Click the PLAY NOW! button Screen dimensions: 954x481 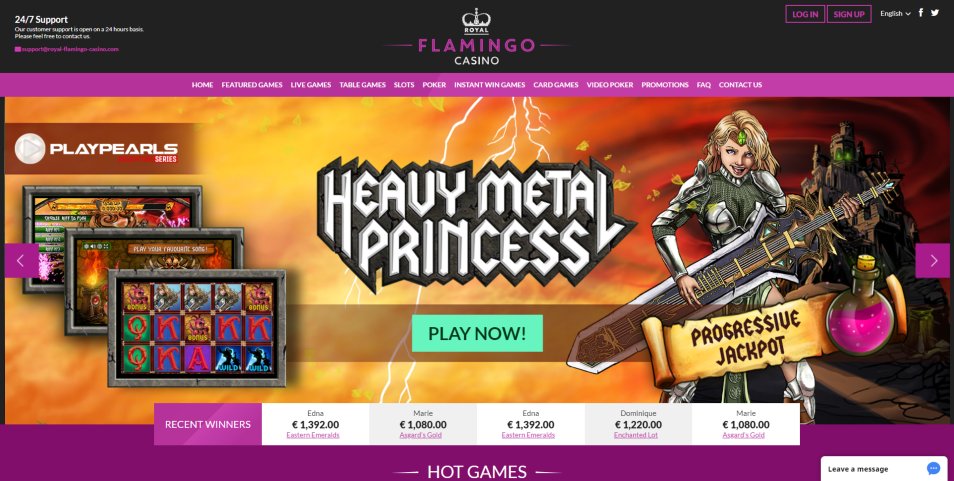[477, 333]
